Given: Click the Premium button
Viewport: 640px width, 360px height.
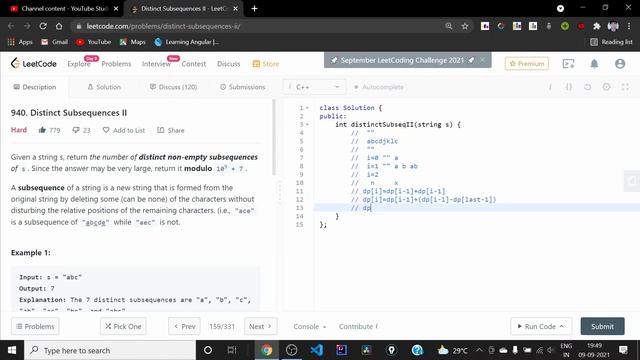Looking at the screenshot, I should point(527,64).
